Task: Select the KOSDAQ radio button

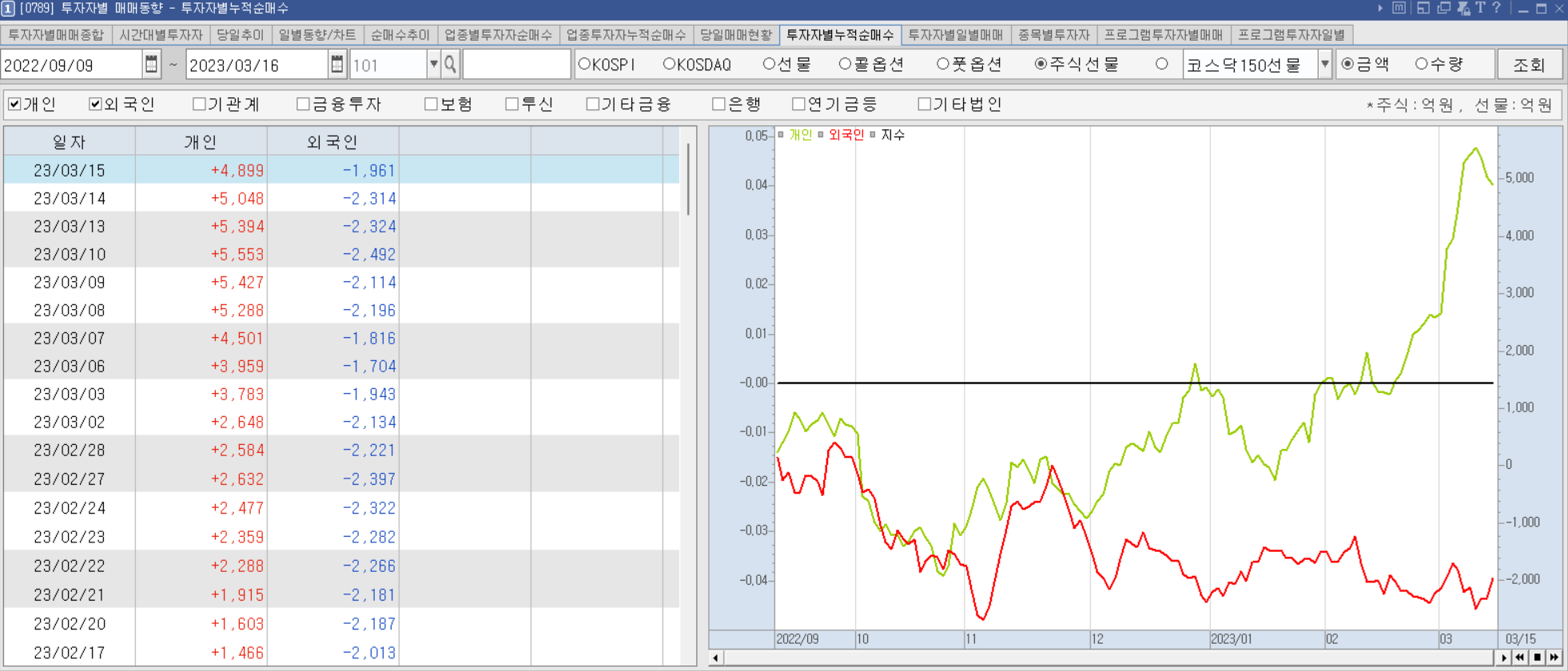Action: coord(670,64)
